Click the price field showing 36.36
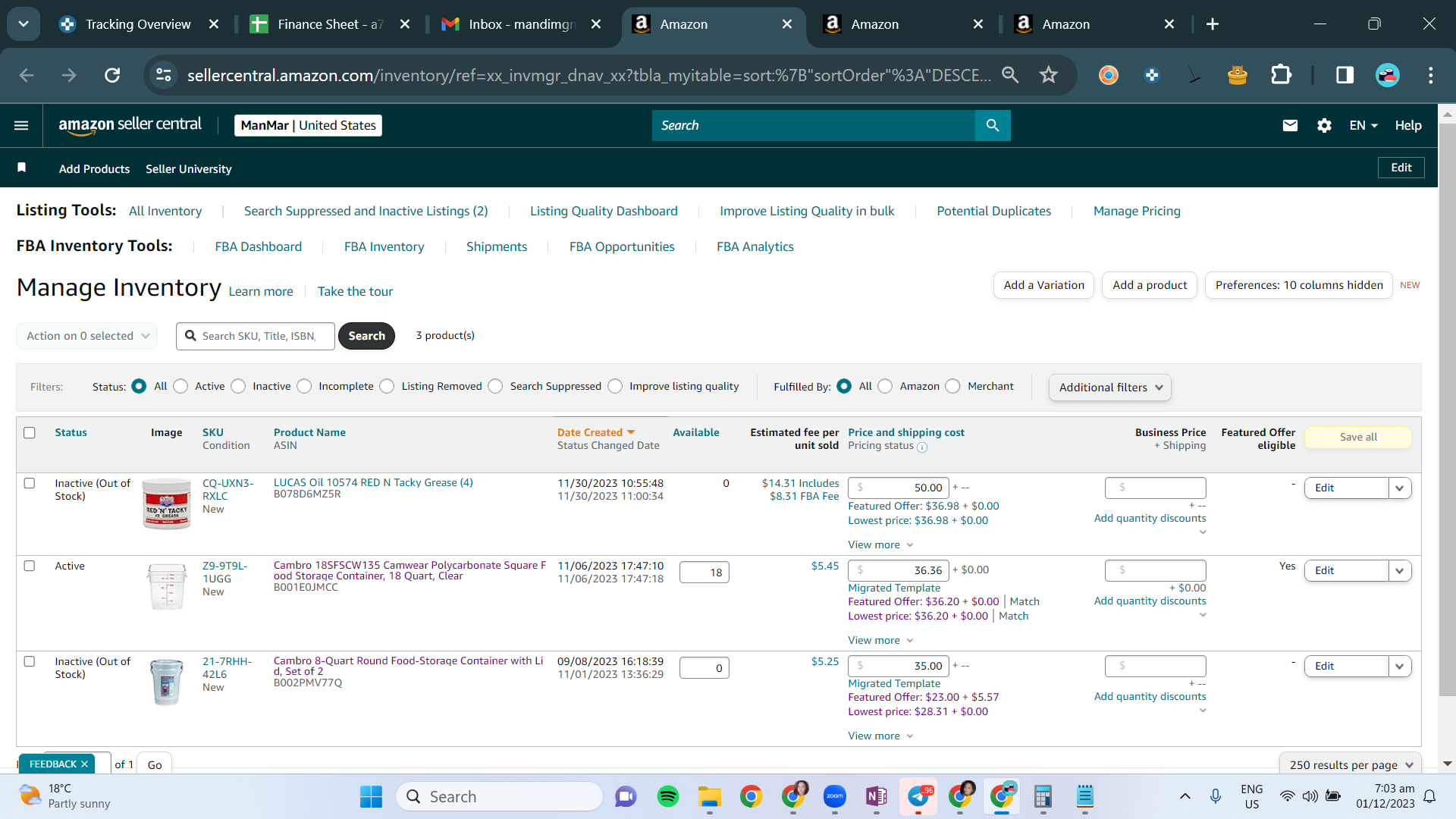The image size is (1456, 819). coord(899,570)
